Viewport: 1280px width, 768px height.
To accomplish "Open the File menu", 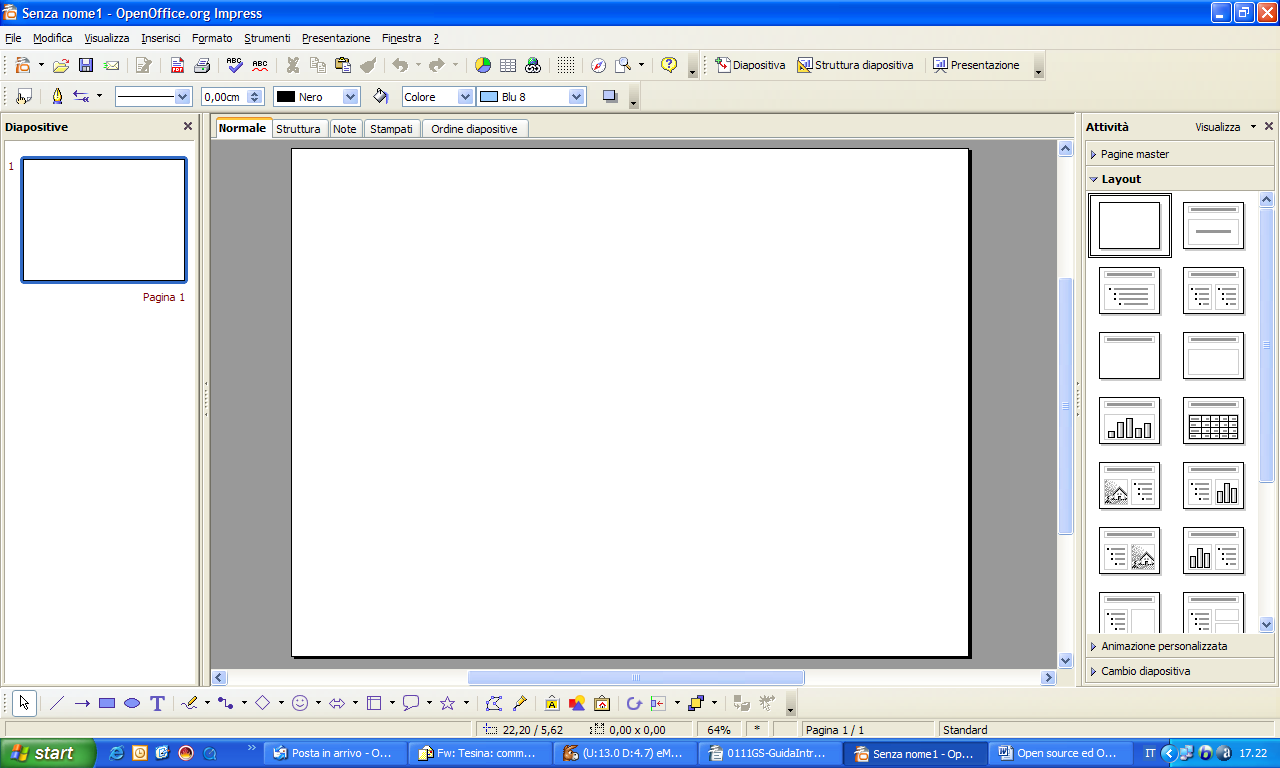I will [13, 38].
